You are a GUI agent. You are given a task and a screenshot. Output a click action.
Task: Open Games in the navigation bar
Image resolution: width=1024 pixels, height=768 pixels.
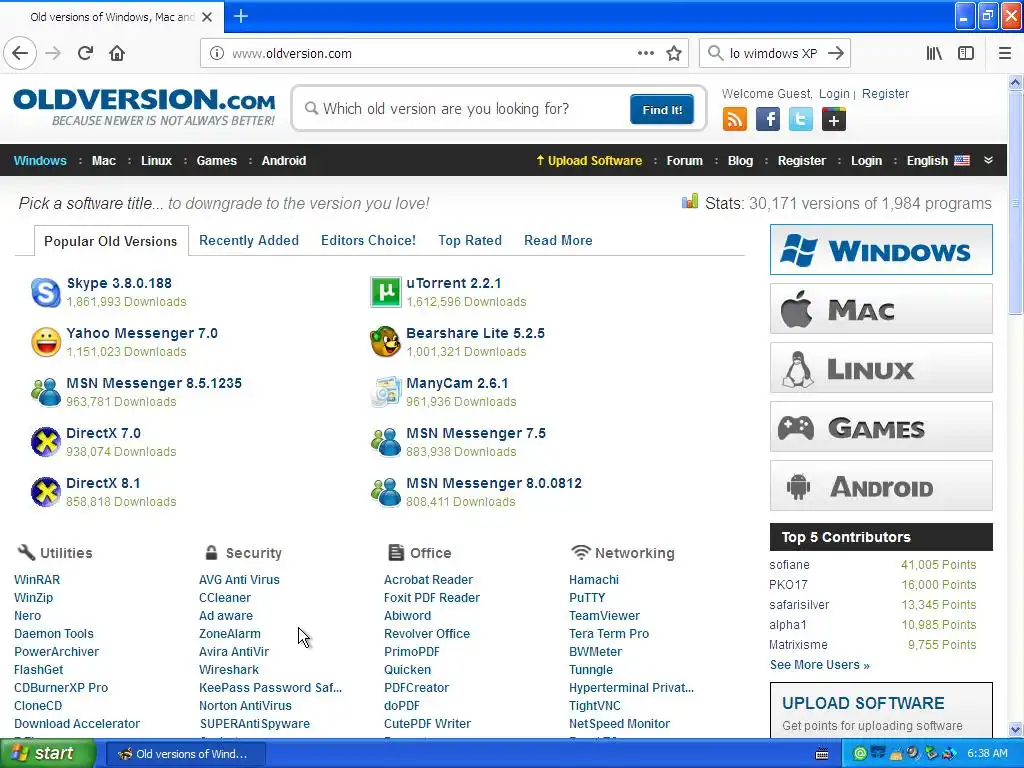pos(217,161)
